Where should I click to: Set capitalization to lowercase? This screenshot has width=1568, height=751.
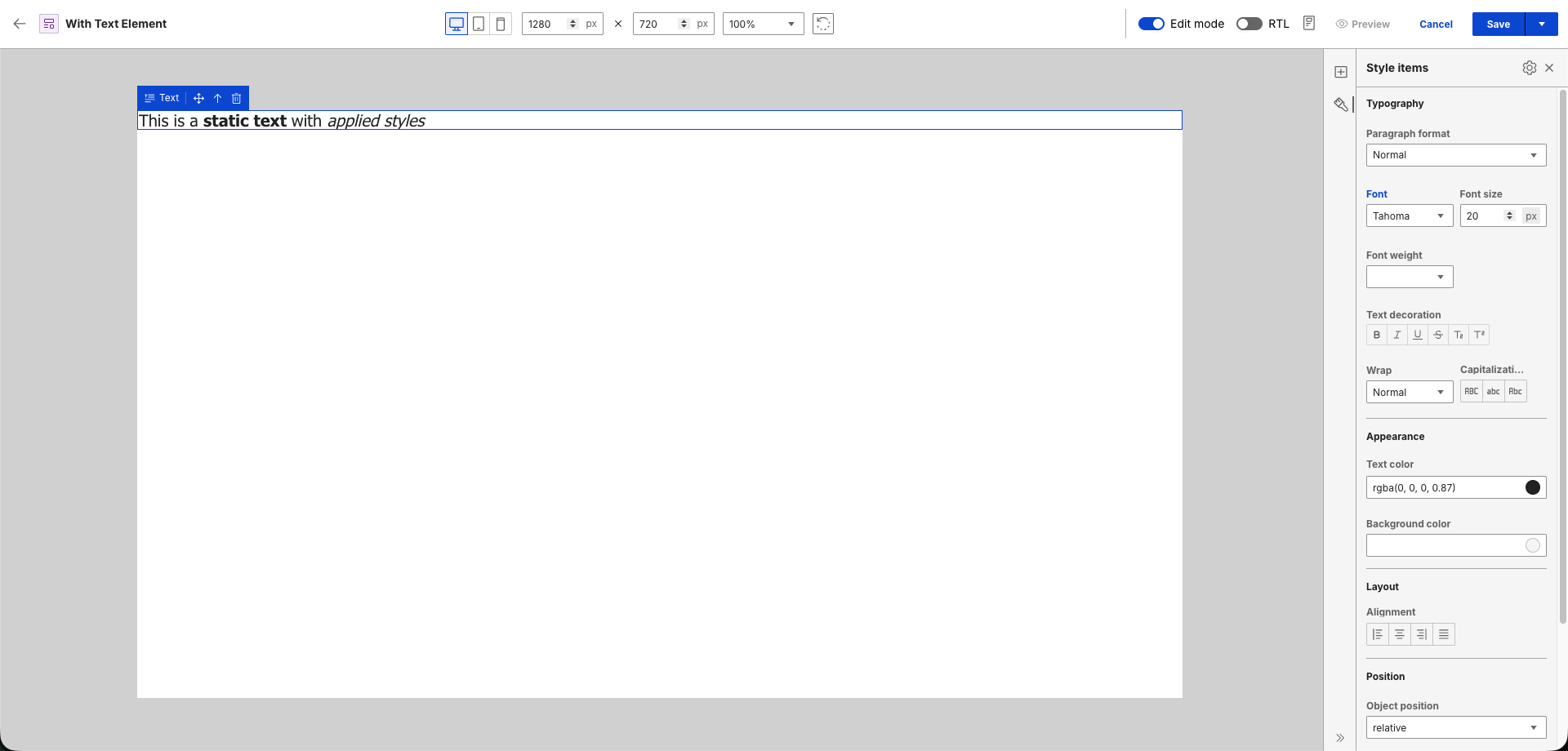(1494, 392)
